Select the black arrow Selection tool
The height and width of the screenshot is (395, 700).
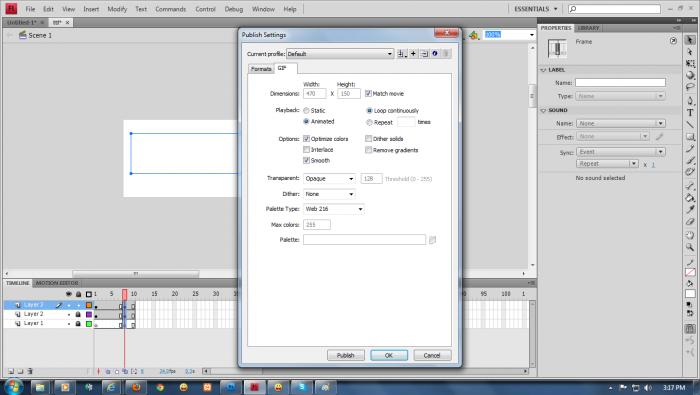[690, 40]
